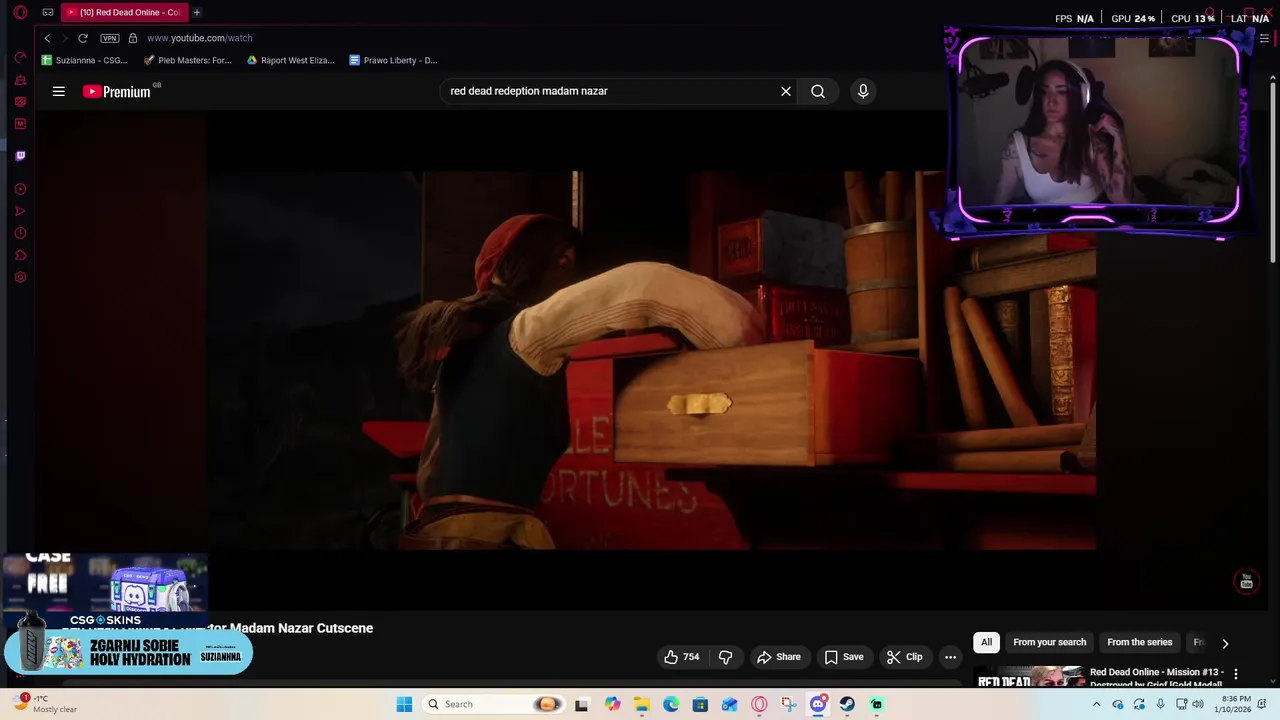This screenshot has width=1280, height=720.
Task: Open History clock icon in sidebar
Action: [20, 233]
